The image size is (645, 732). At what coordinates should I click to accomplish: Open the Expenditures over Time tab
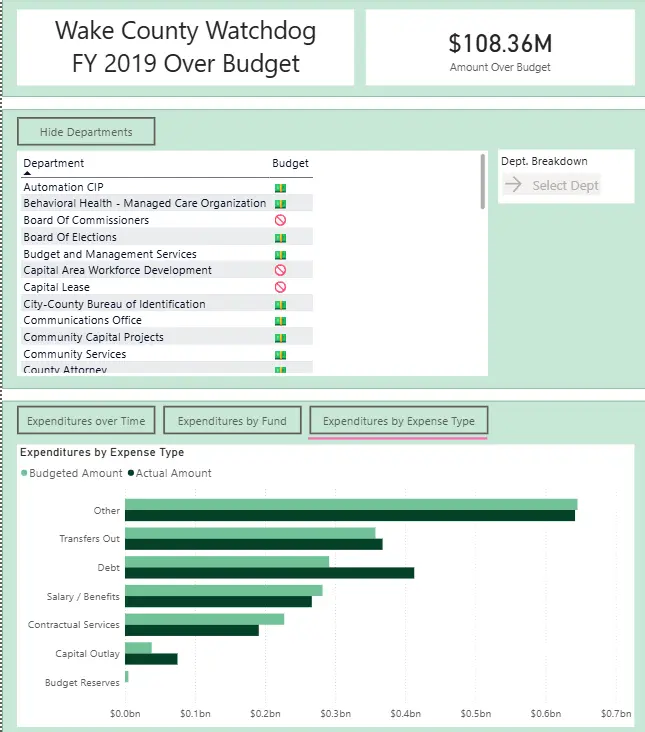(x=86, y=421)
